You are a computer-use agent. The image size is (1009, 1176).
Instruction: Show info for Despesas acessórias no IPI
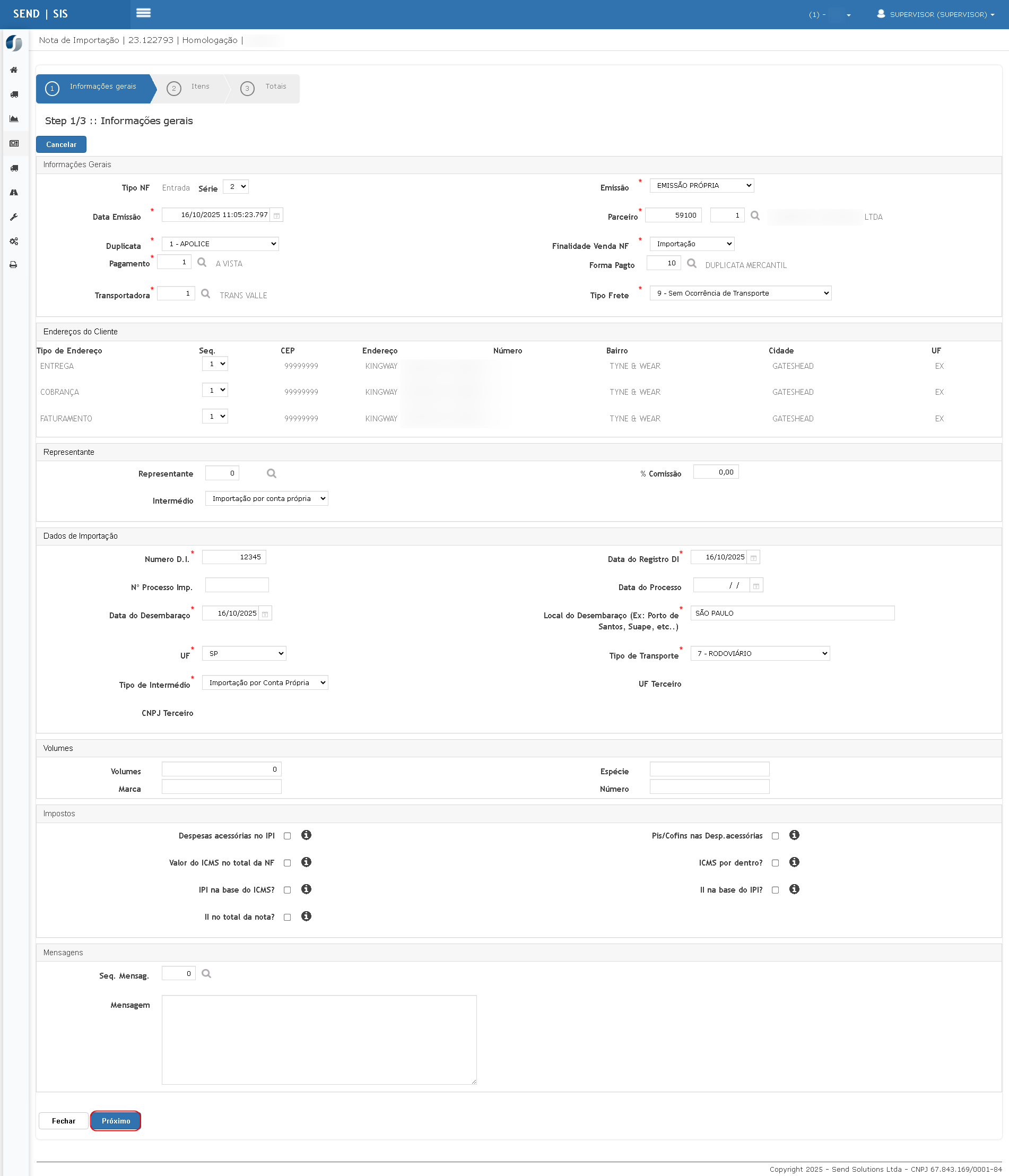click(307, 835)
